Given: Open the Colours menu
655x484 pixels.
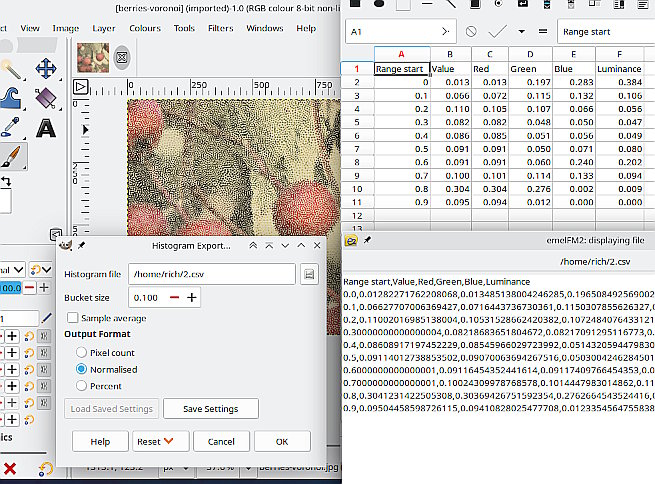Looking at the screenshot, I should [145, 28].
